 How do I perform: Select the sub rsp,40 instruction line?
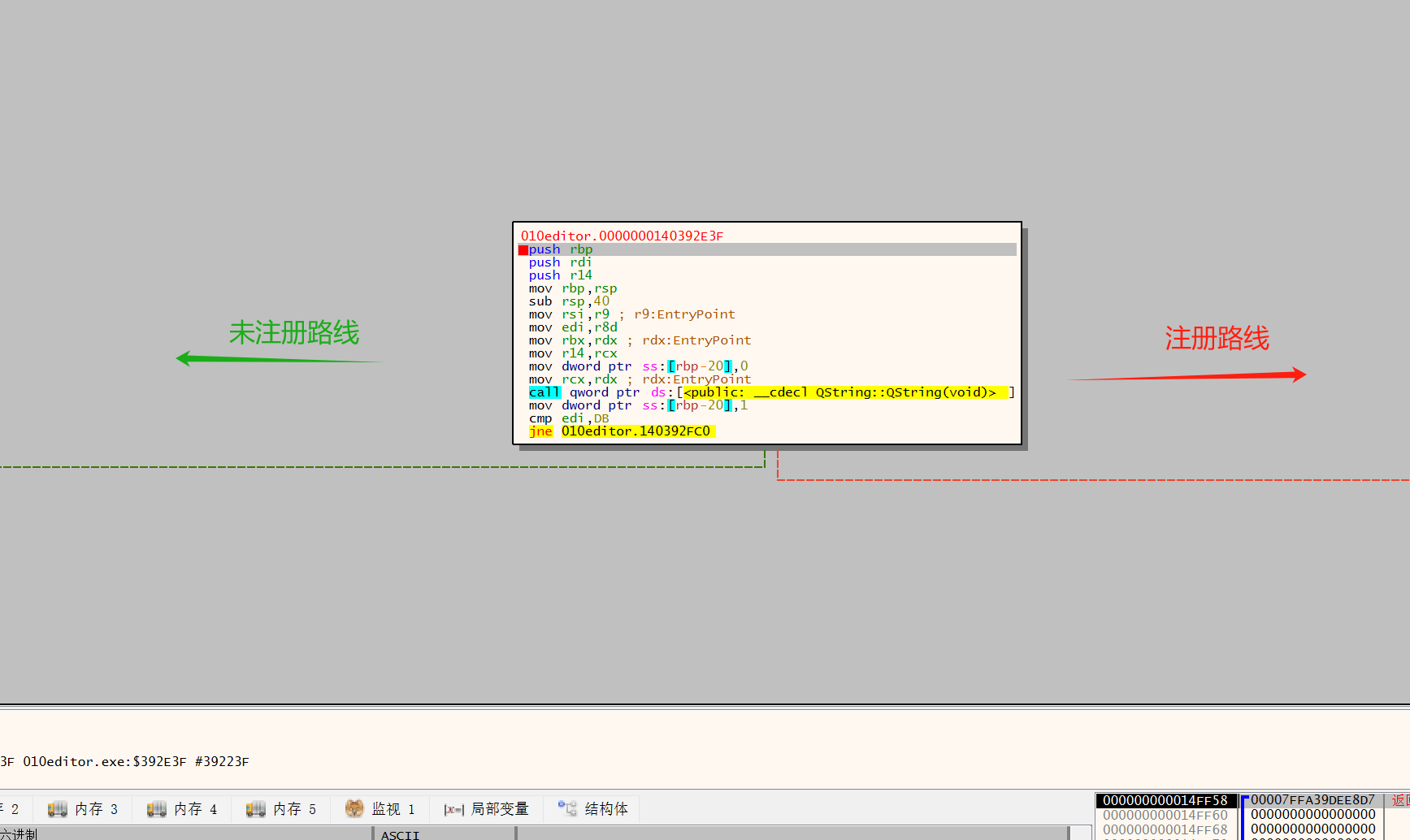[x=569, y=301]
